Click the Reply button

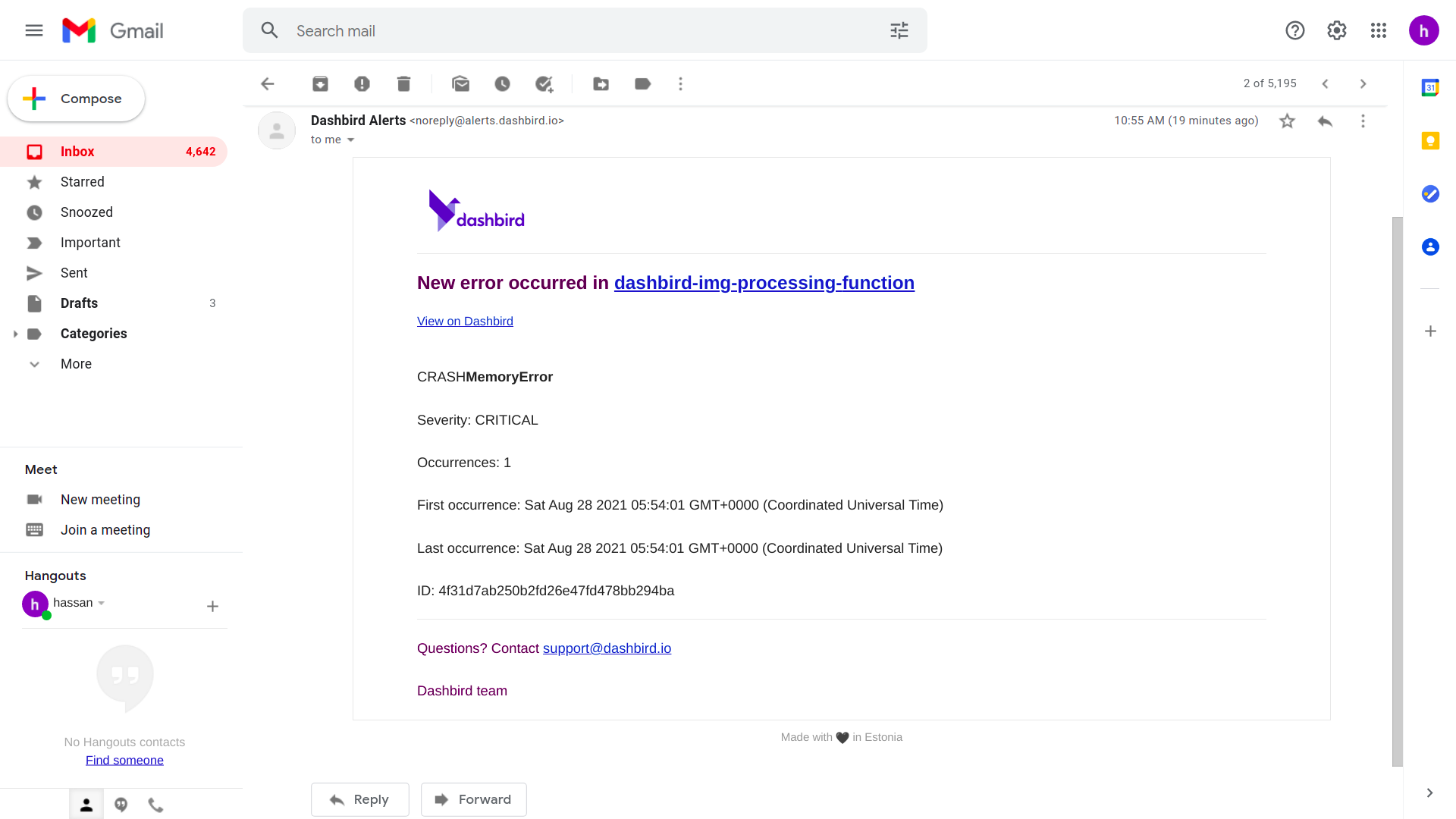click(x=360, y=799)
